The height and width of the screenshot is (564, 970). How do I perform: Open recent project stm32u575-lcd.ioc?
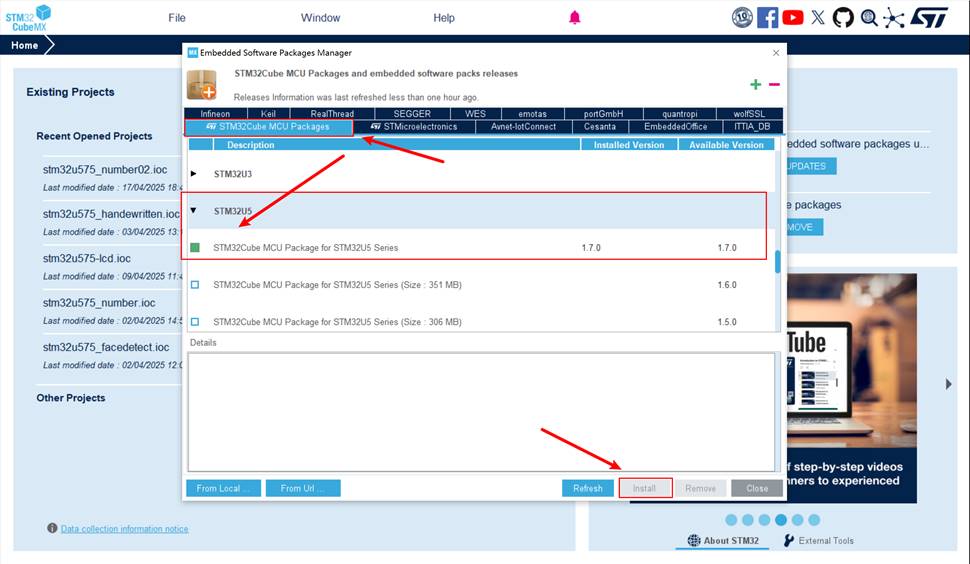click(x=87, y=258)
